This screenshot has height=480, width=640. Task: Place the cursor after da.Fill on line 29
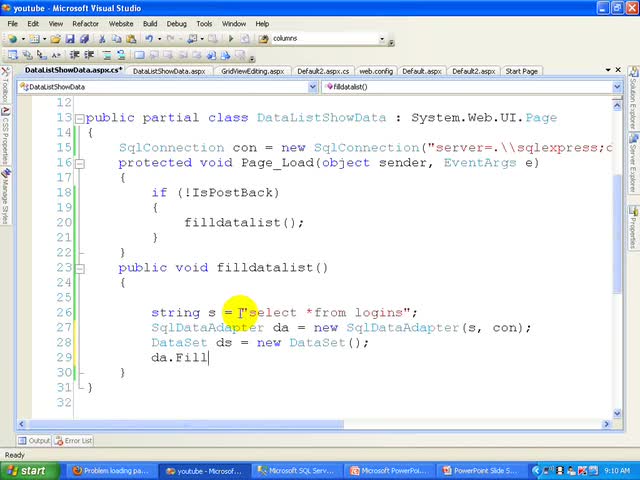pyautogui.click(x=209, y=358)
